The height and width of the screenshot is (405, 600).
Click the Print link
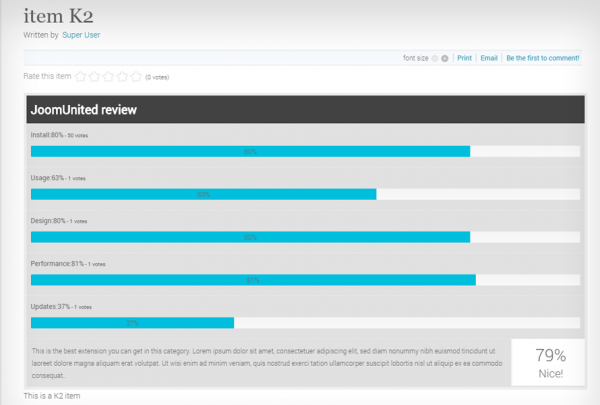[465, 58]
